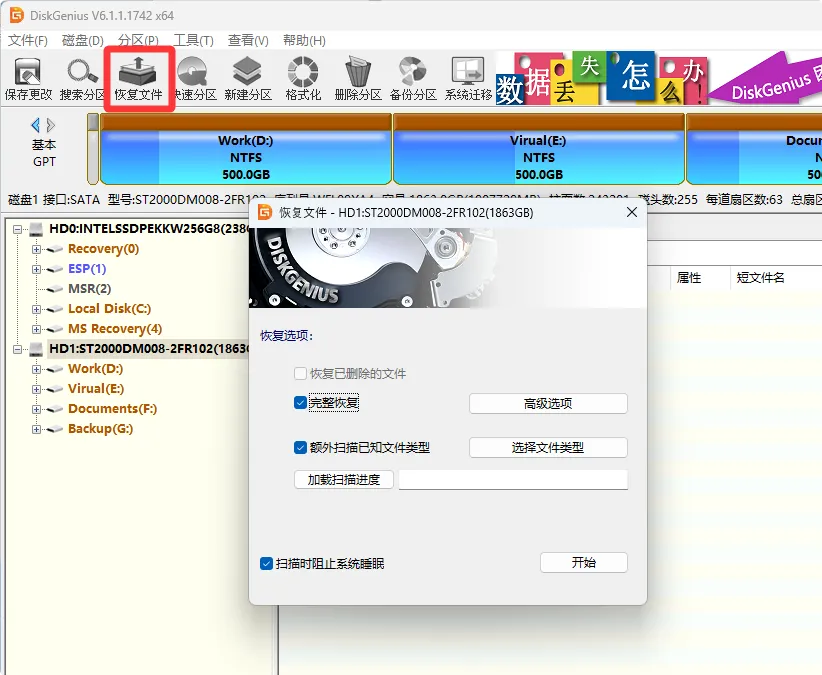Click the 高级选项 advanced options button

tap(548, 404)
